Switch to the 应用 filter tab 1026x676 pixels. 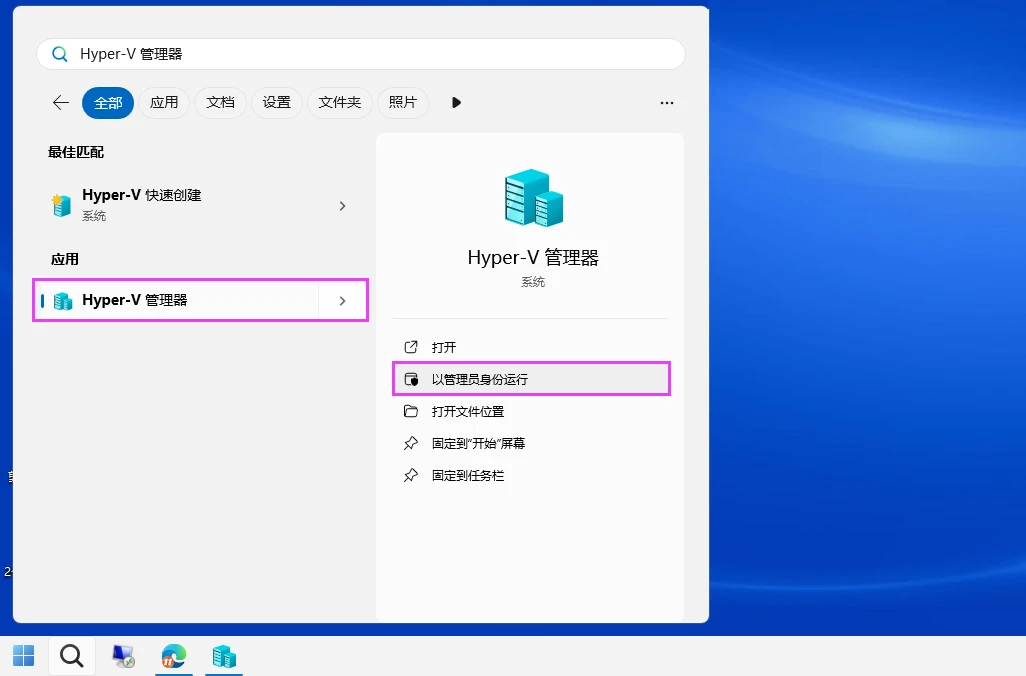pyautogui.click(x=164, y=103)
